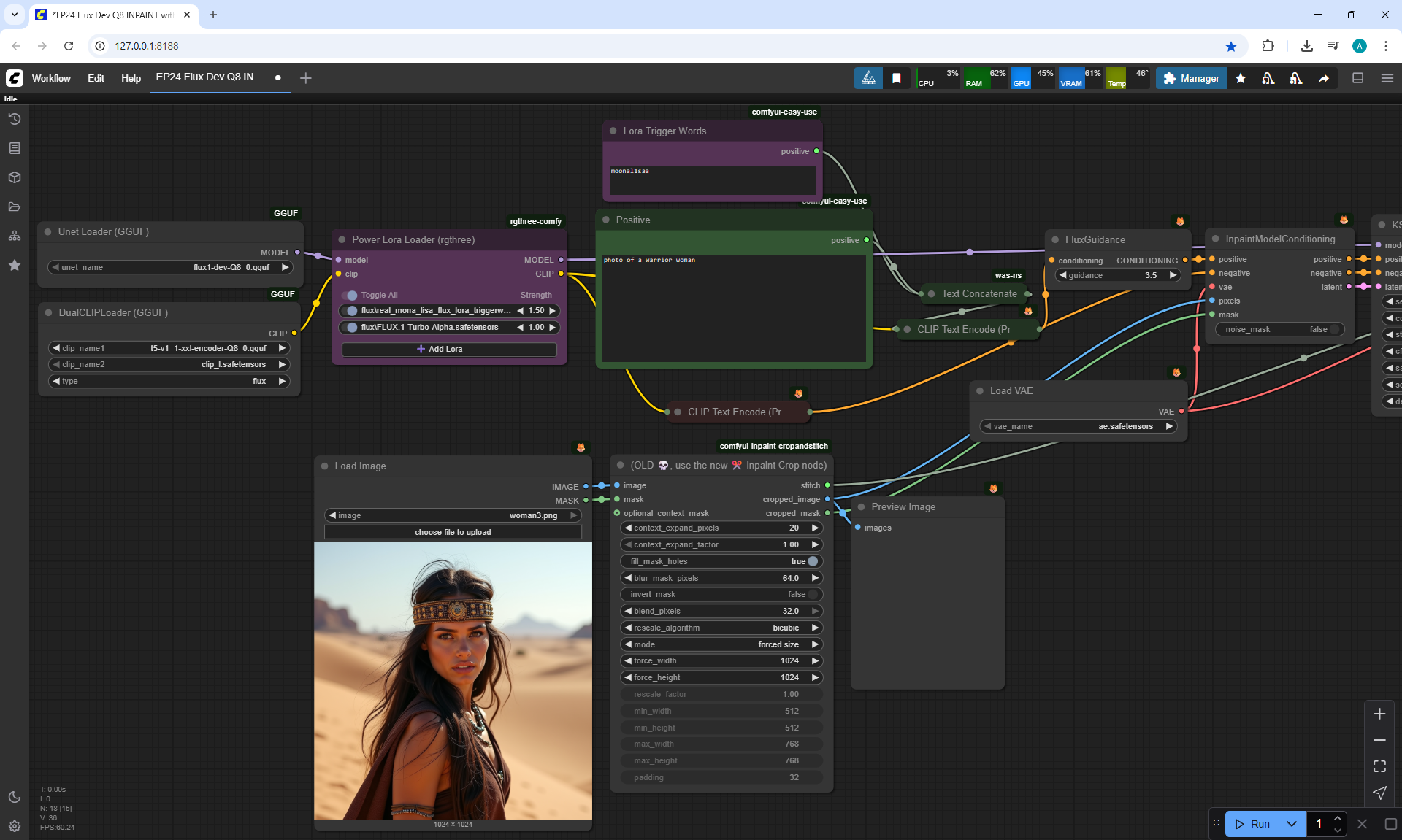The height and width of the screenshot is (840, 1402).
Task: Open the model library cube icon
Action: [15, 177]
